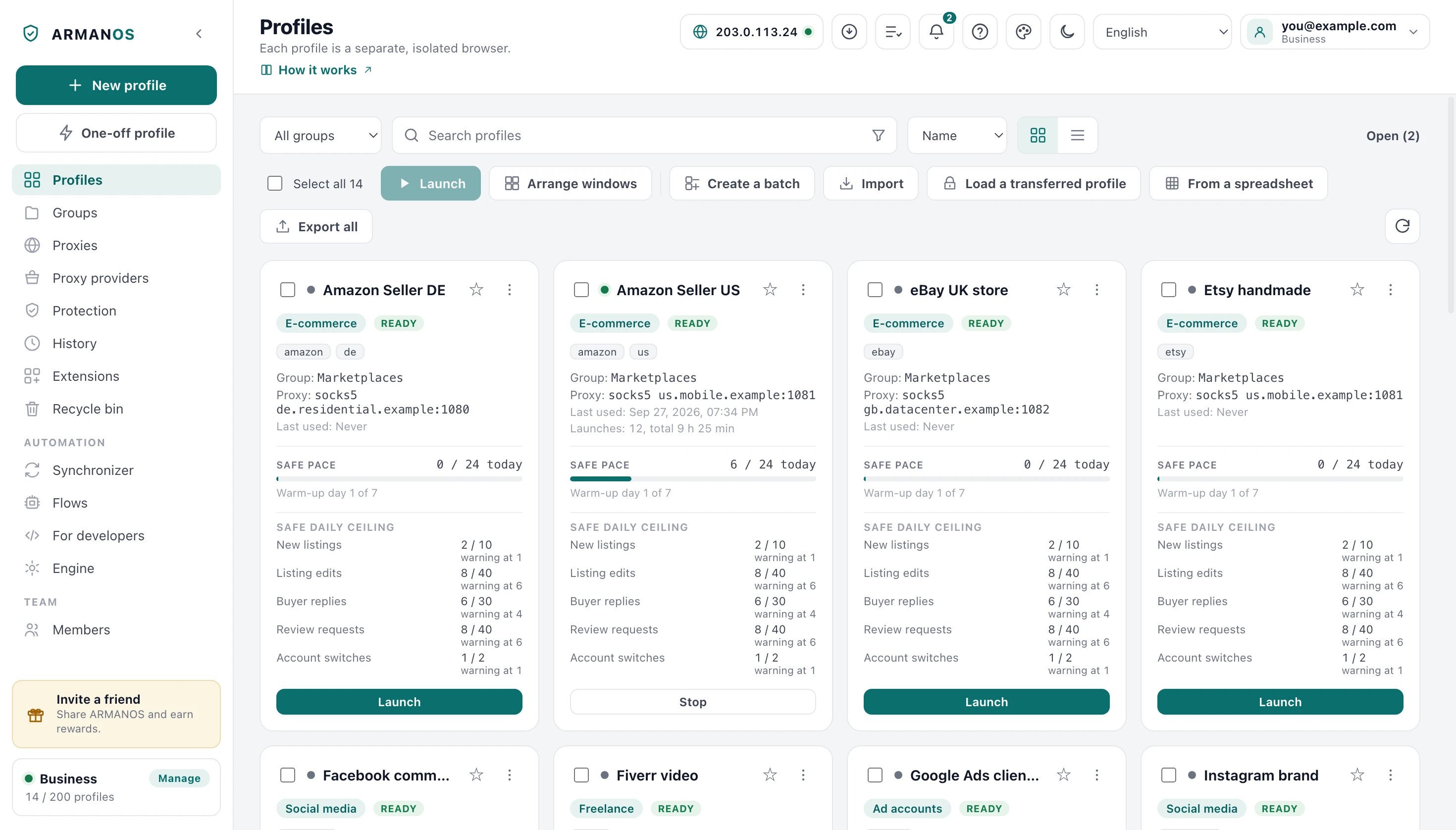Switch to grid view
The image size is (1456, 830).
point(1038,135)
